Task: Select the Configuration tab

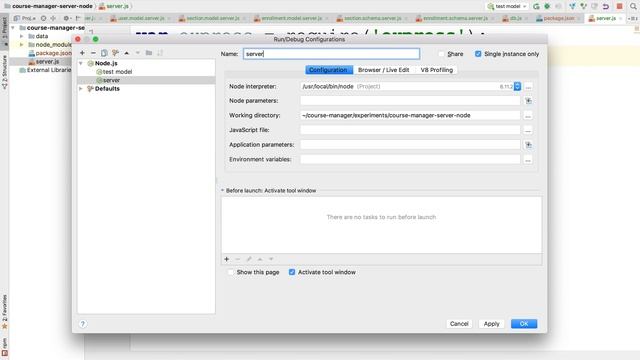Action: tap(328, 70)
